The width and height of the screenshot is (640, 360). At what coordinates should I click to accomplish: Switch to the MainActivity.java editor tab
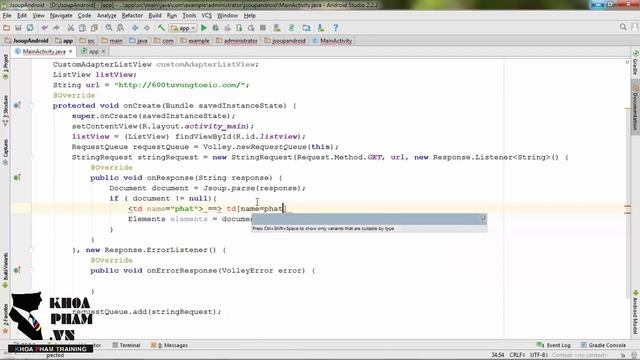click(44, 51)
